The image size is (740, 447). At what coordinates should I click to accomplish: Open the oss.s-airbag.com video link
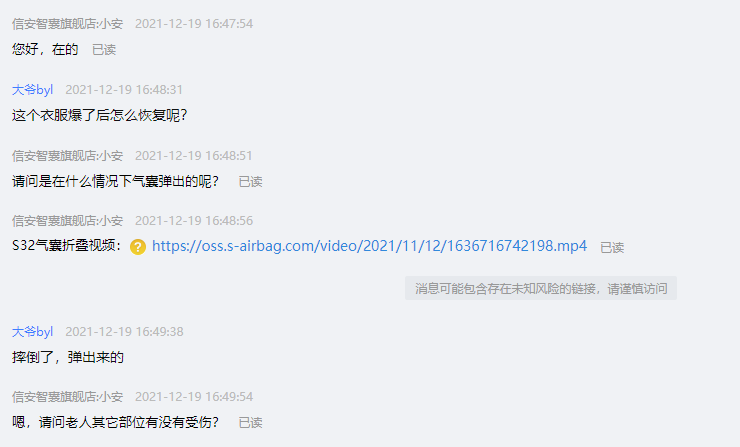370,246
